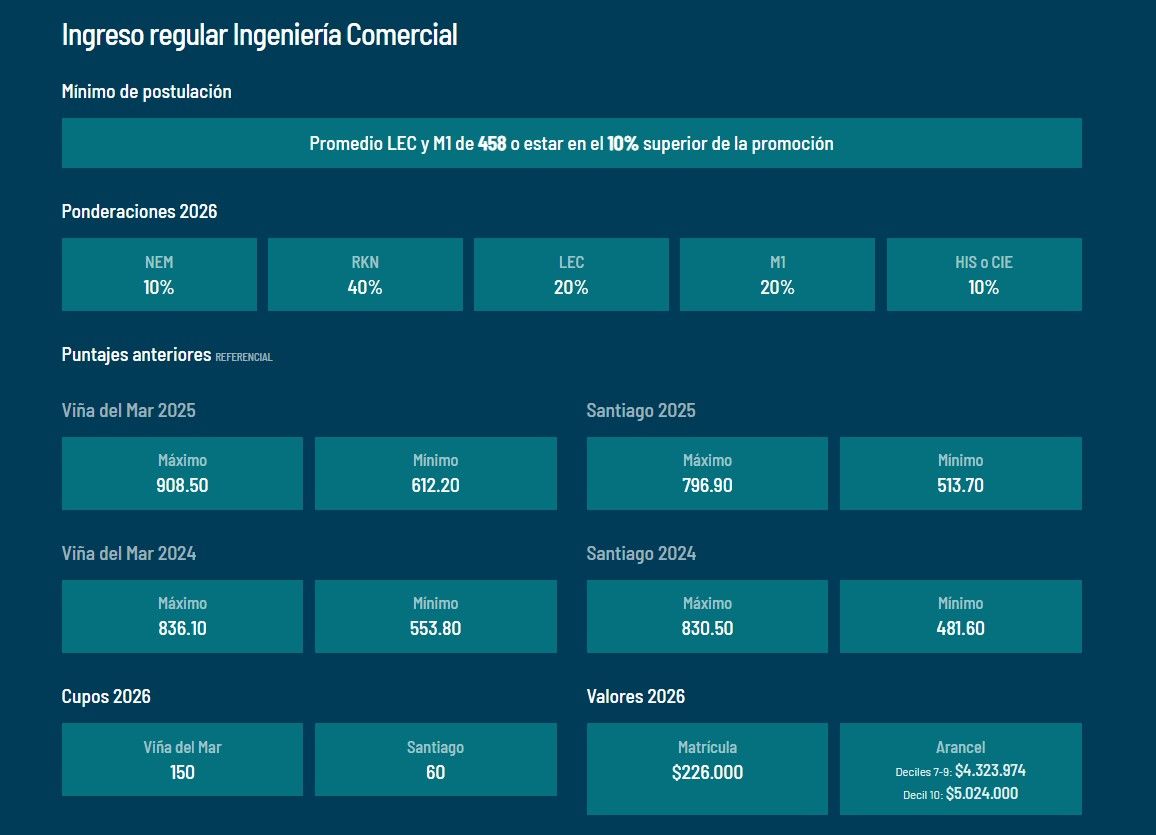Click Viña del Mar 2025 Mínimo 612.20 tile

click(x=436, y=474)
